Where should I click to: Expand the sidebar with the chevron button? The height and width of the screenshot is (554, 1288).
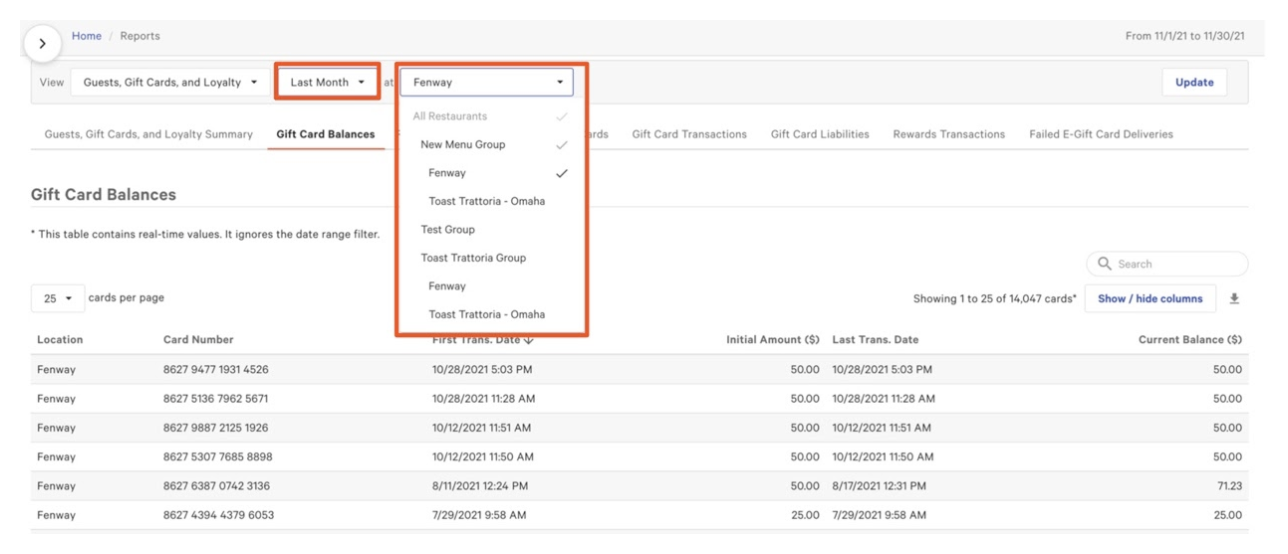coord(42,44)
